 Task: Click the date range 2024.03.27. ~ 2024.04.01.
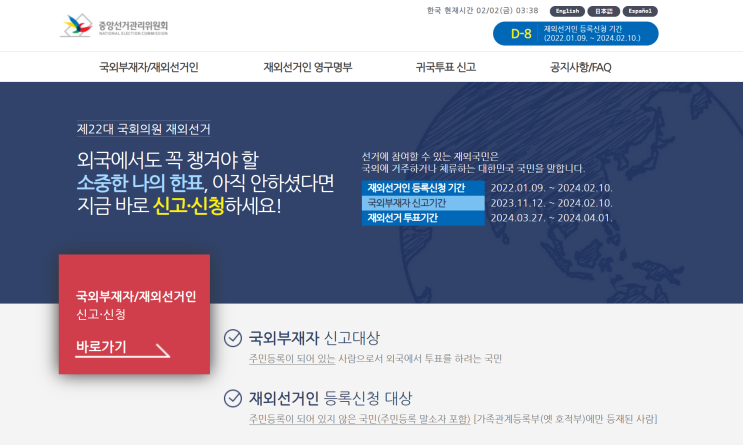[x=552, y=218]
